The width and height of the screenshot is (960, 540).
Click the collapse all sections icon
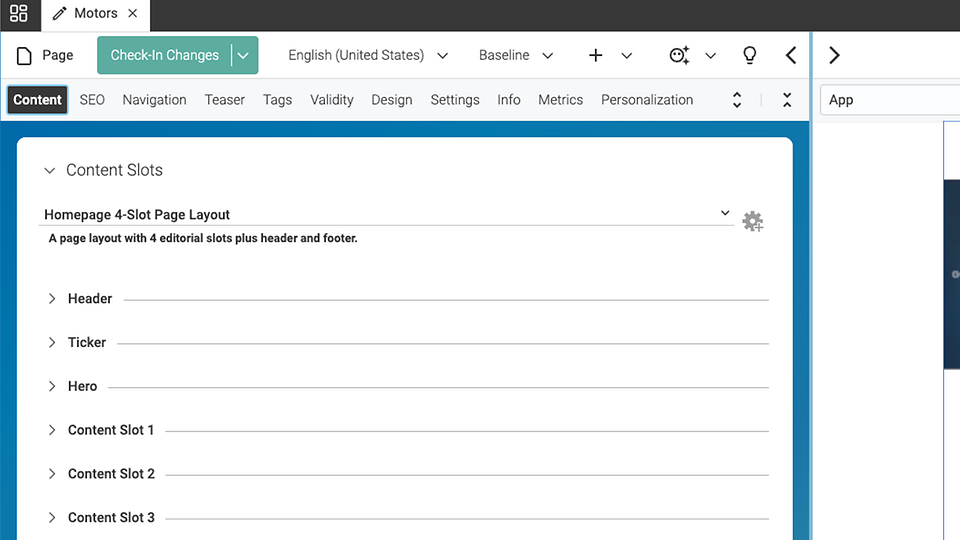click(787, 100)
